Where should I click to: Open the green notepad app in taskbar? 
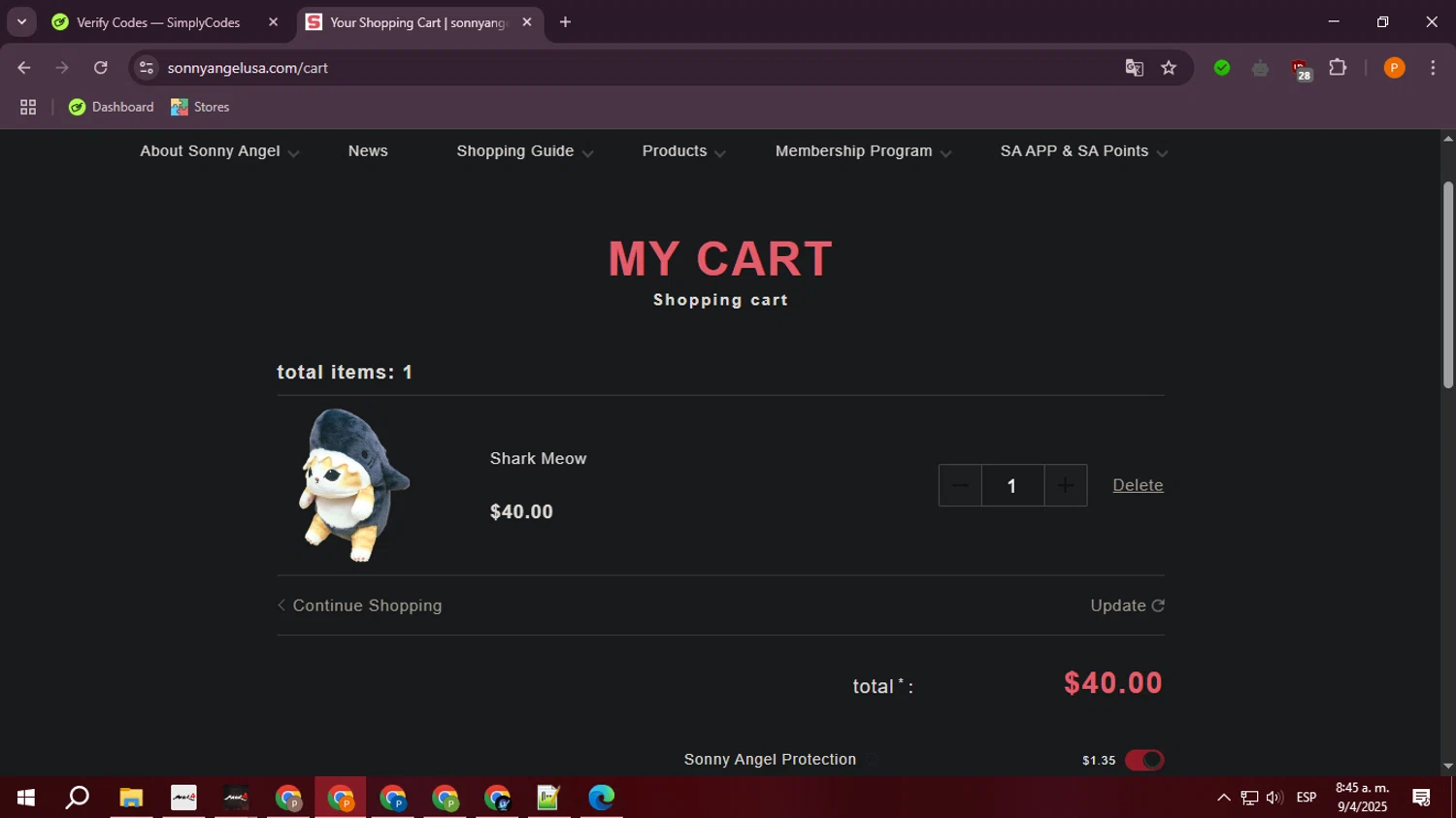click(x=548, y=798)
